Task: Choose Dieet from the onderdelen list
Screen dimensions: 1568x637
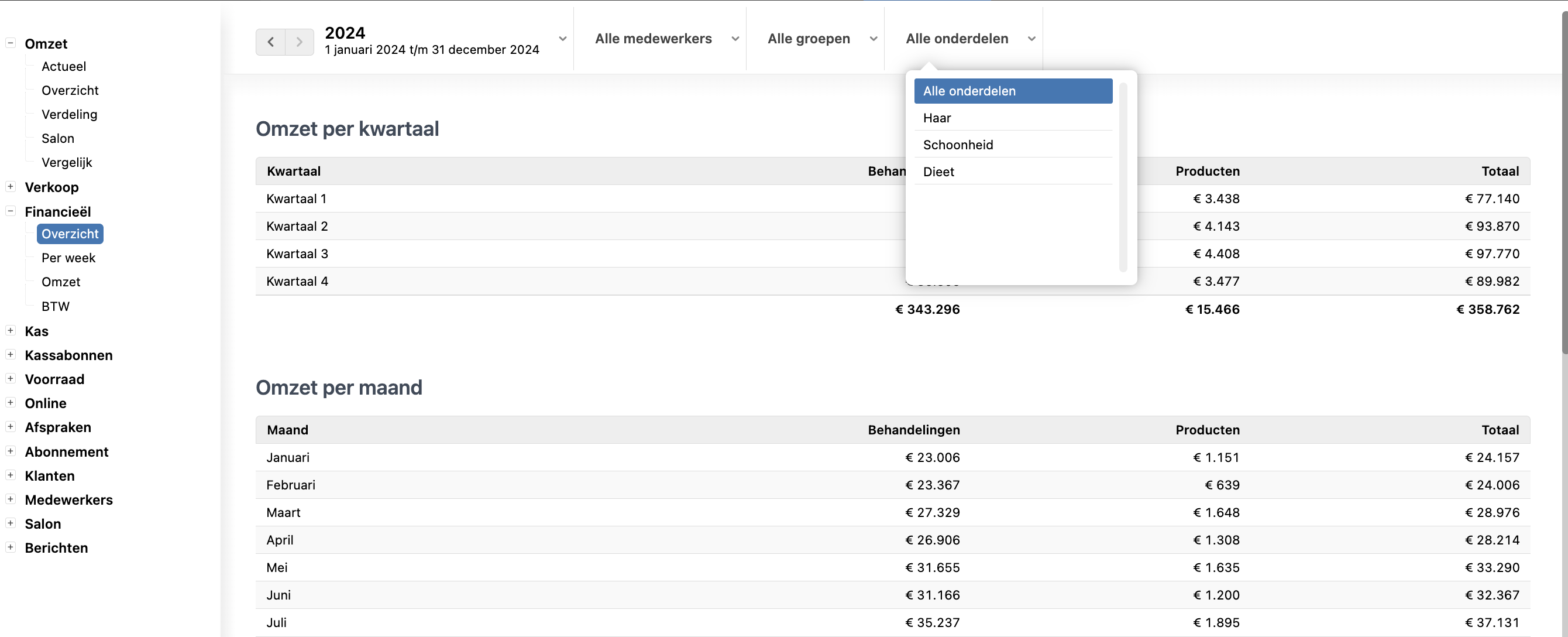Action: (1012, 172)
